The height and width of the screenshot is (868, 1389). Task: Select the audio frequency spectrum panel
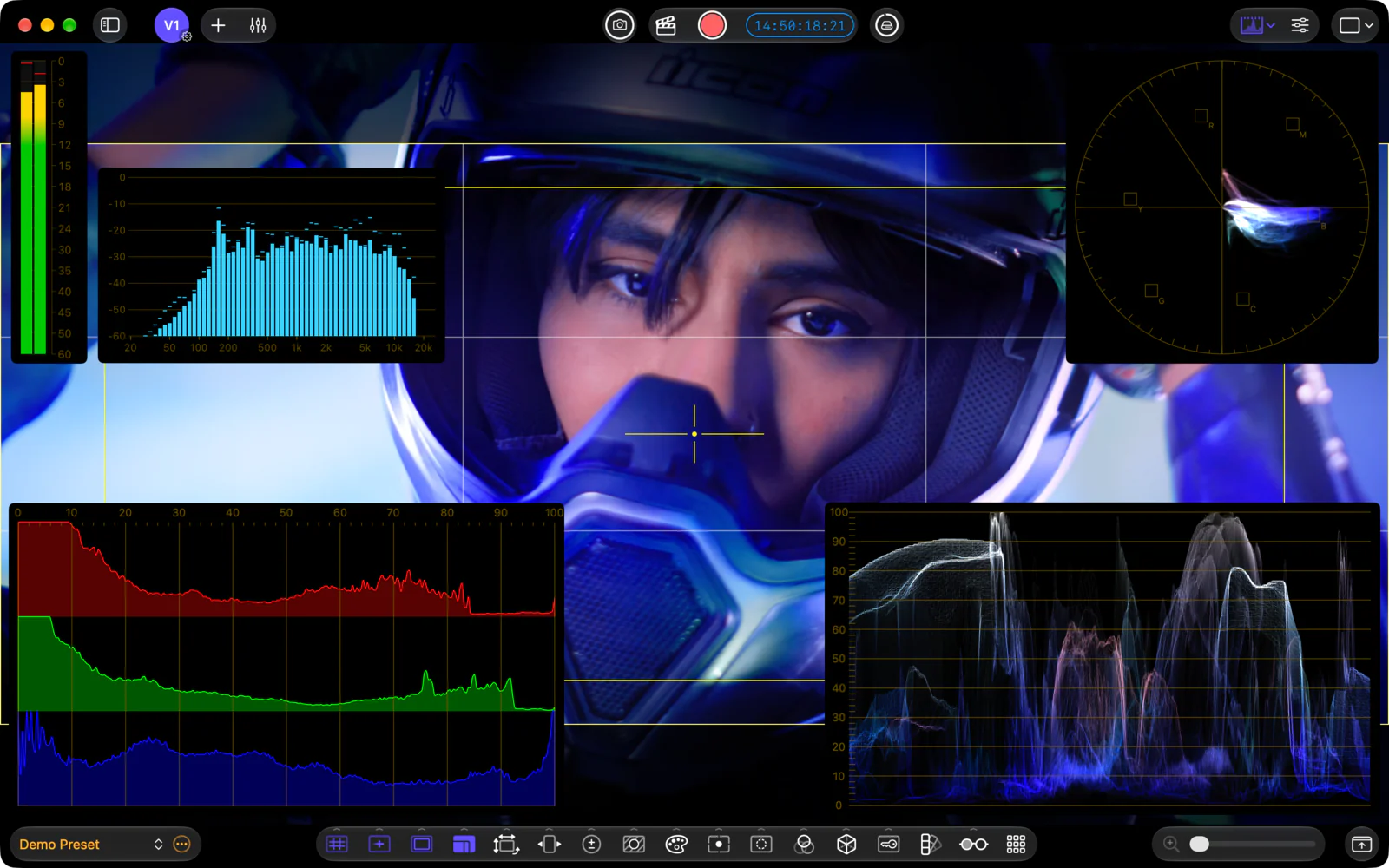[271, 265]
